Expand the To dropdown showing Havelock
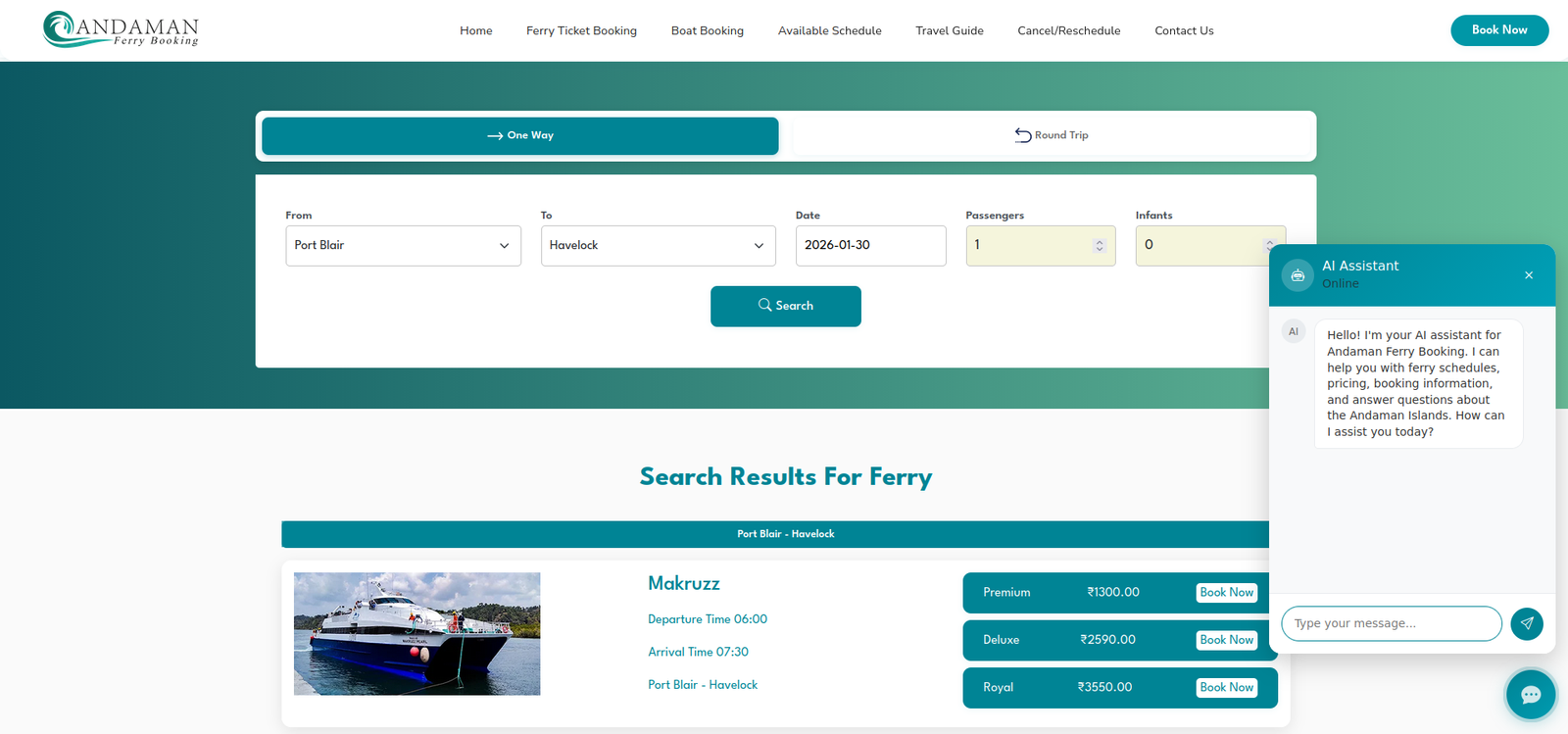Screen dimensions: 1568x734 [658, 245]
